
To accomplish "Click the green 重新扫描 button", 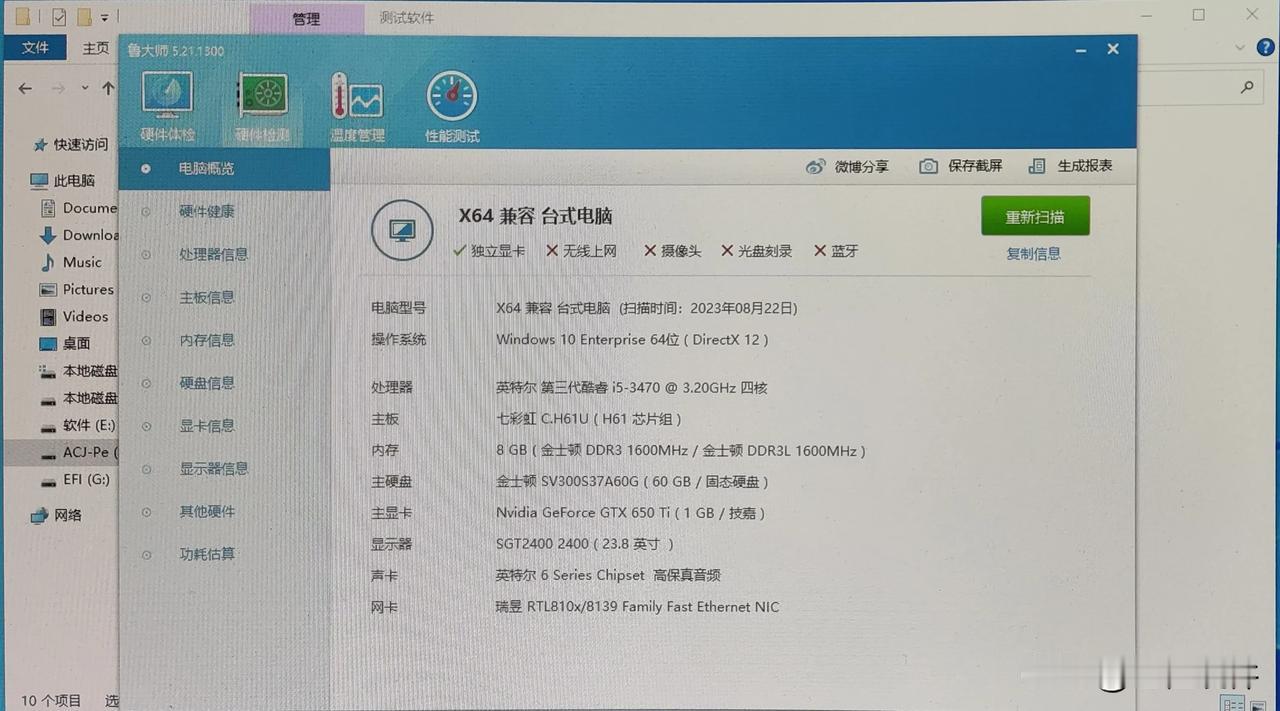I will [x=1035, y=216].
